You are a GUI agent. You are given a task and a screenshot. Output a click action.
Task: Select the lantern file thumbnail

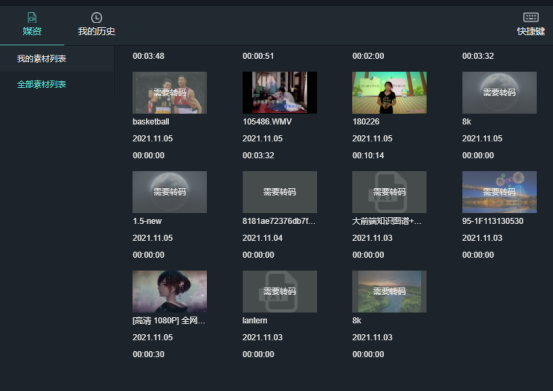pos(280,292)
